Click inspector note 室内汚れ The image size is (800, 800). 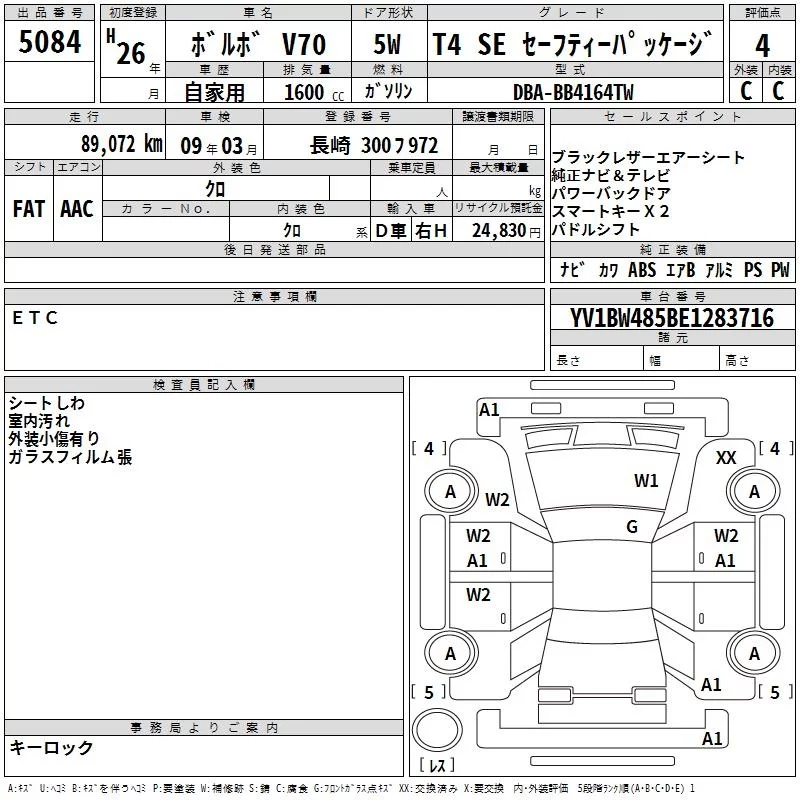click(x=39, y=421)
